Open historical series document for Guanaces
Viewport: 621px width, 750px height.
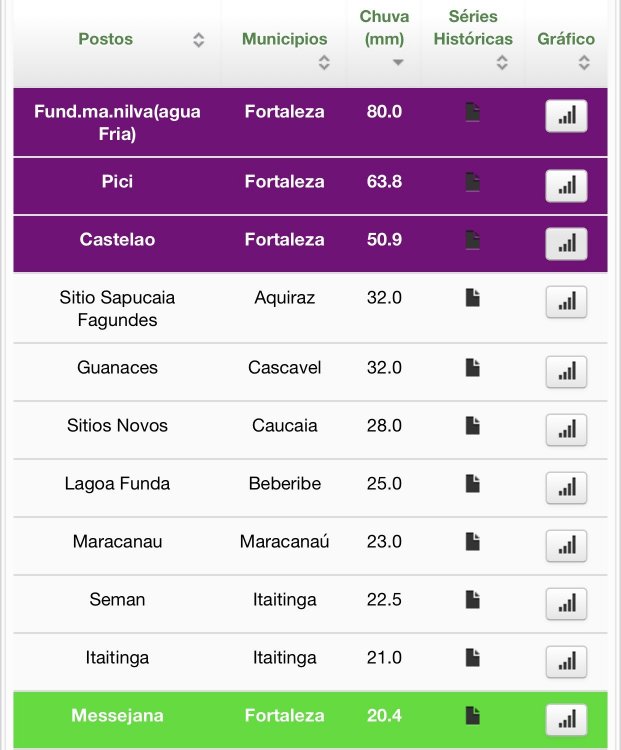[473, 368]
